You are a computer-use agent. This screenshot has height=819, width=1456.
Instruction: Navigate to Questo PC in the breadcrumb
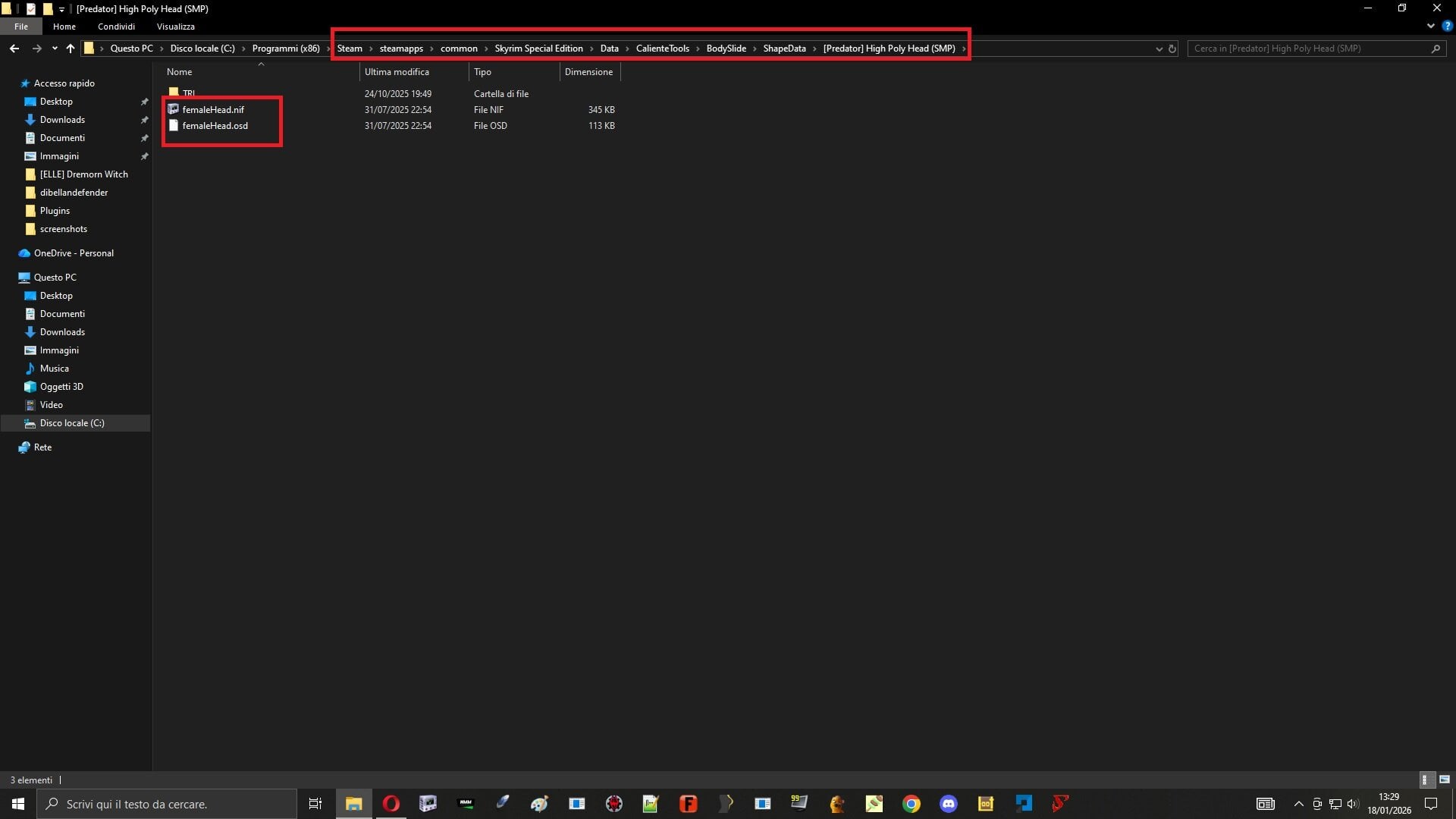131,49
